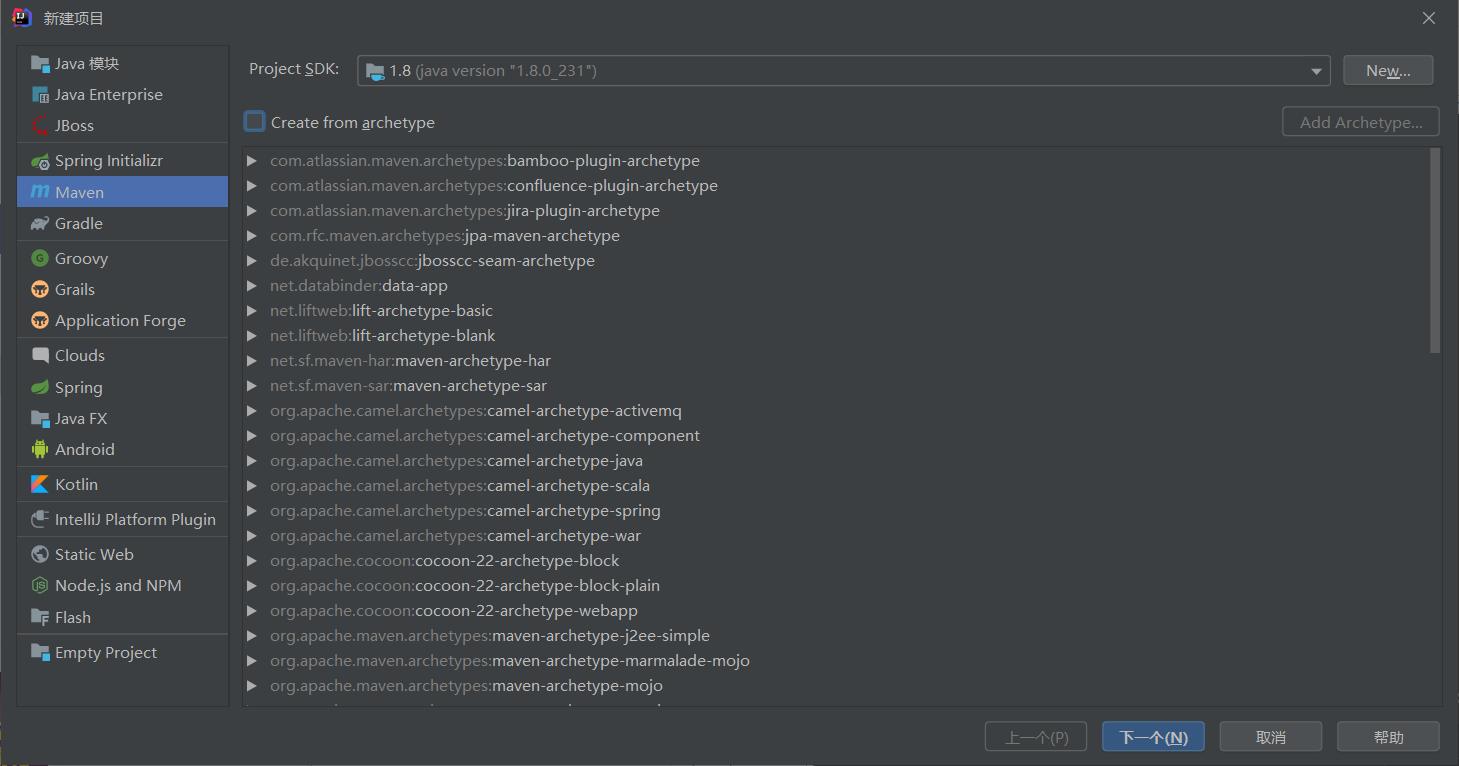1459x766 pixels.
Task: Select maven-archetype-marmalade-mojo archetype
Action: pyautogui.click(x=835, y=661)
